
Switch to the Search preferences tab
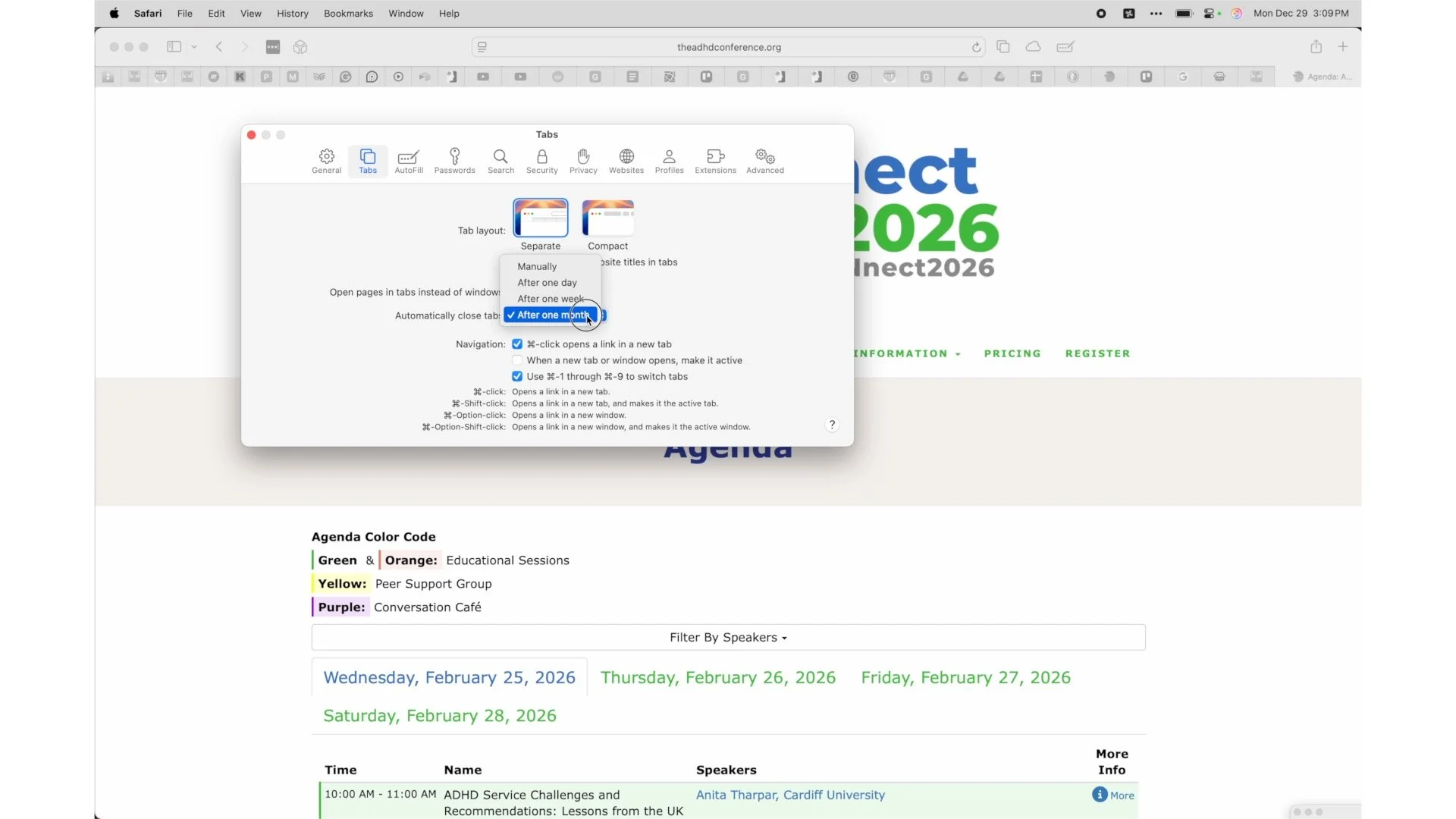click(x=500, y=161)
